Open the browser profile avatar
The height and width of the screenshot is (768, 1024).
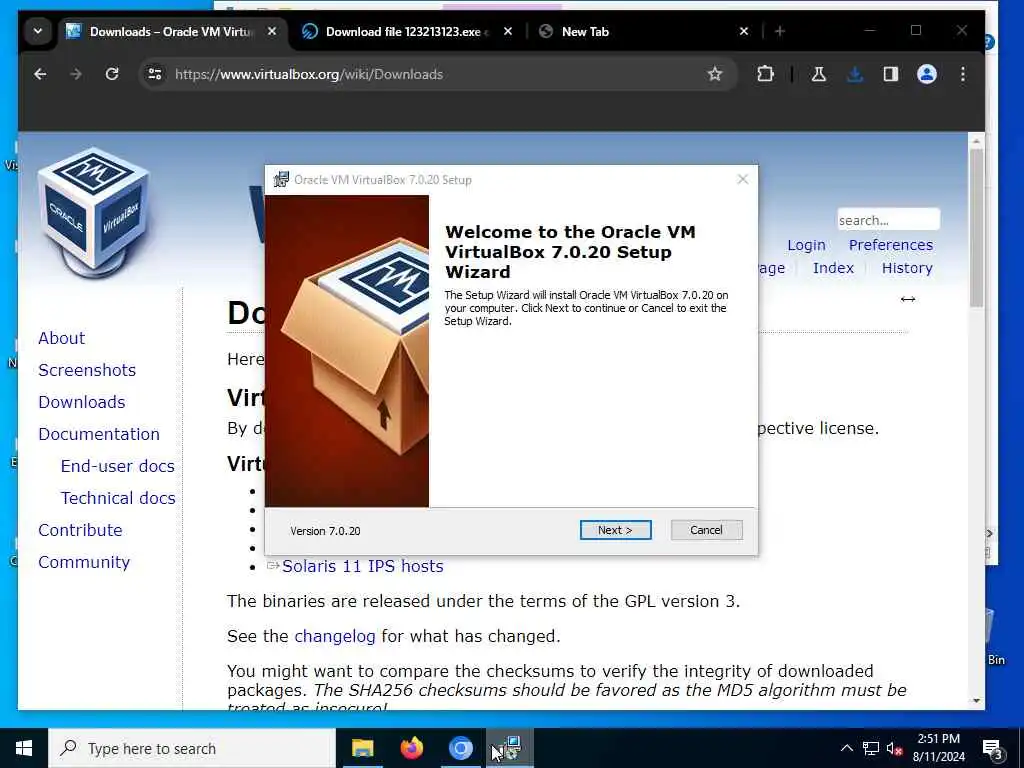pyautogui.click(x=927, y=74)
